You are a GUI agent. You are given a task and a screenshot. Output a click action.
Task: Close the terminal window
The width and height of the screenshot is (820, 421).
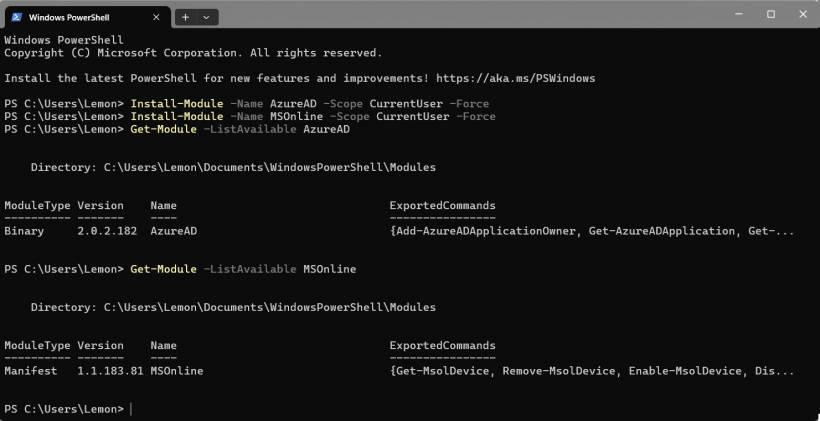(x=801, y=14)
